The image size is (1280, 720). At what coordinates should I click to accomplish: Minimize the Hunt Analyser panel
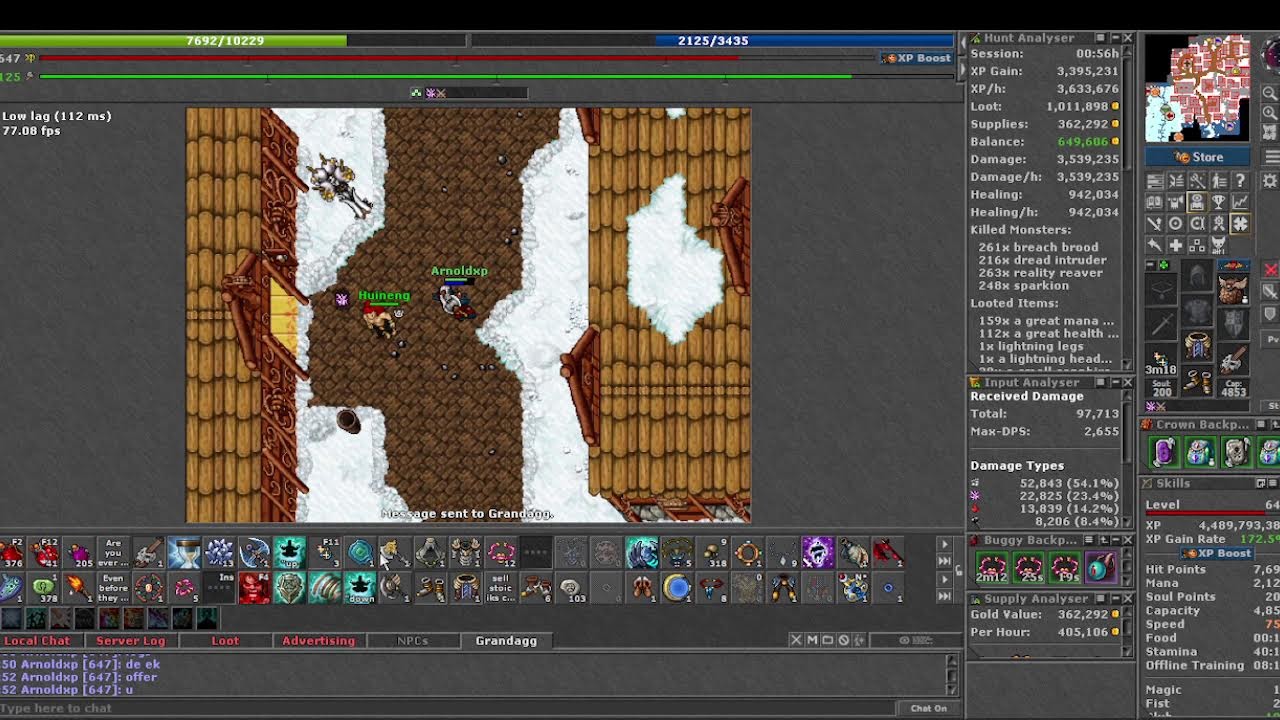pyautogui.click(x=1115, y=38)
